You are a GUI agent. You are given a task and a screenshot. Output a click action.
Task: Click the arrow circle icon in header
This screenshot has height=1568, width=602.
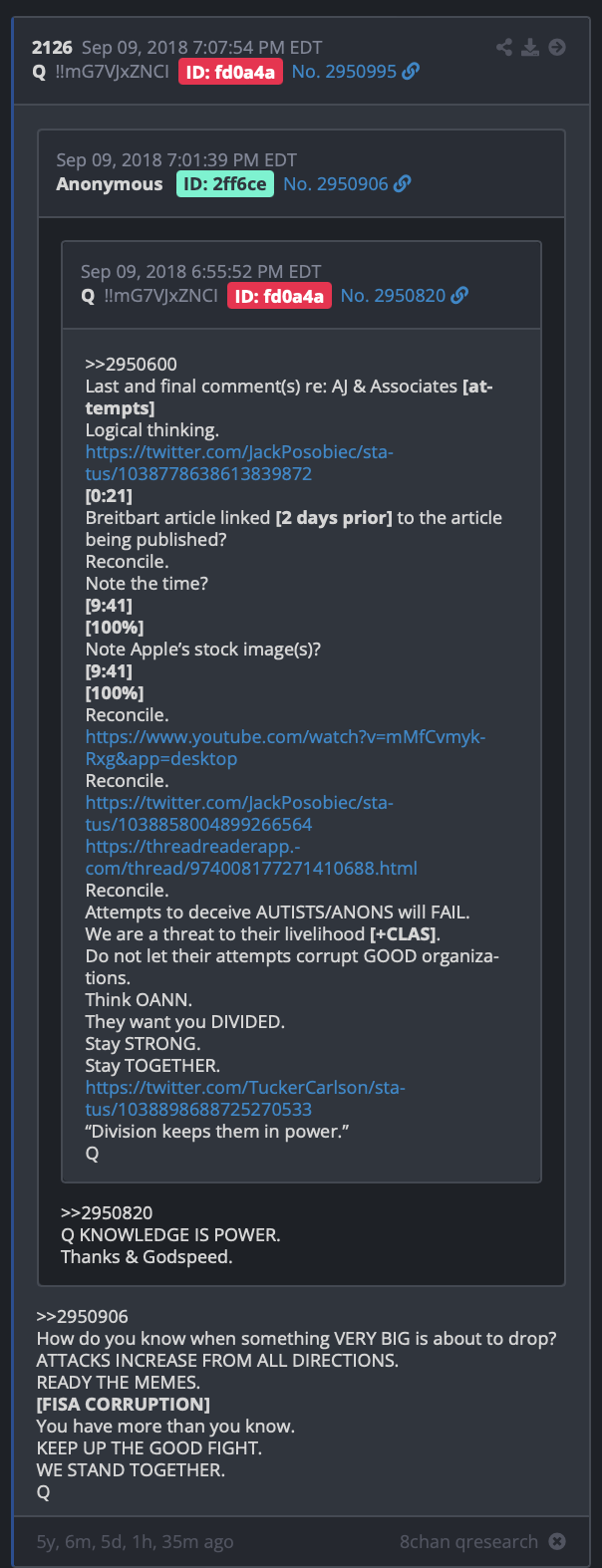click(x=557, y=47)
